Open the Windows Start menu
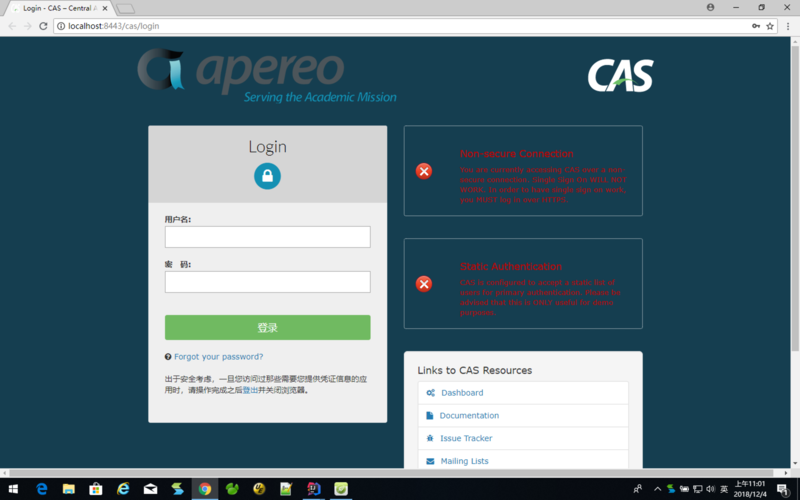The image size is (800, 500). click(13, 489)
